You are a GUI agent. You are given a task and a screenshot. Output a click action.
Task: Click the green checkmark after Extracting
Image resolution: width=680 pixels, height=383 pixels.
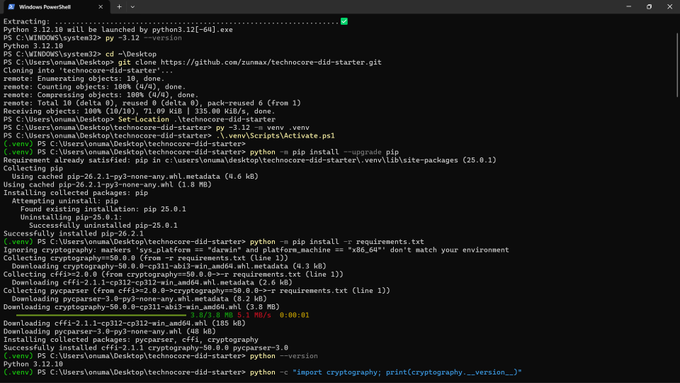pyautogui.click(x=344, y=21)
